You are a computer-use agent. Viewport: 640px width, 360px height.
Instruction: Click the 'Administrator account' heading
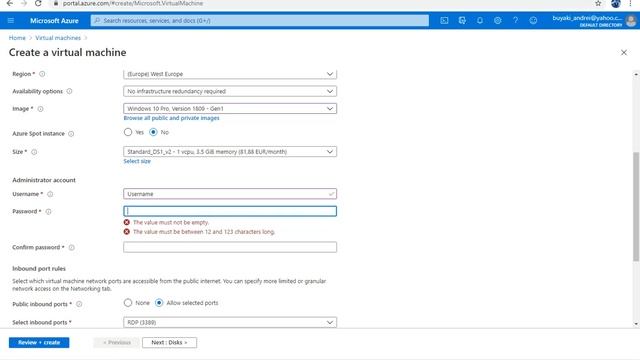44,180
